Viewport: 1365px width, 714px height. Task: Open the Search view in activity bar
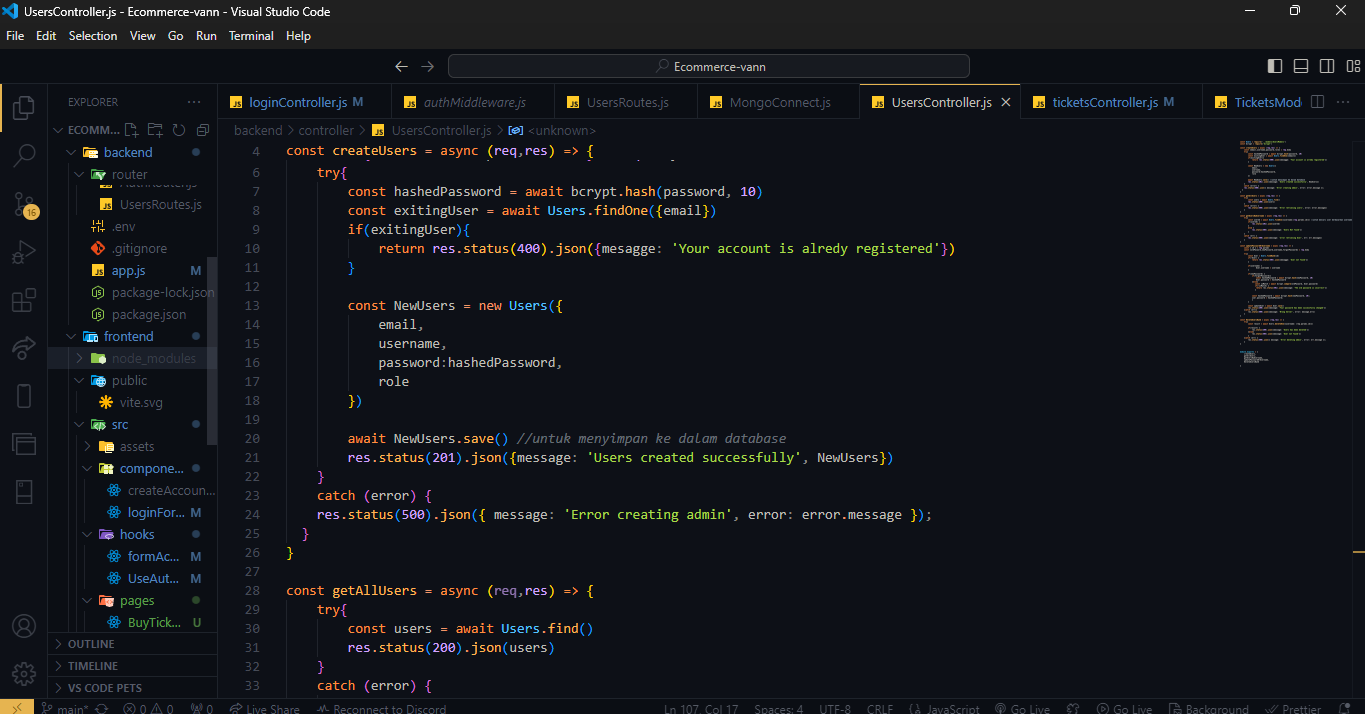(x=24, y=155)
